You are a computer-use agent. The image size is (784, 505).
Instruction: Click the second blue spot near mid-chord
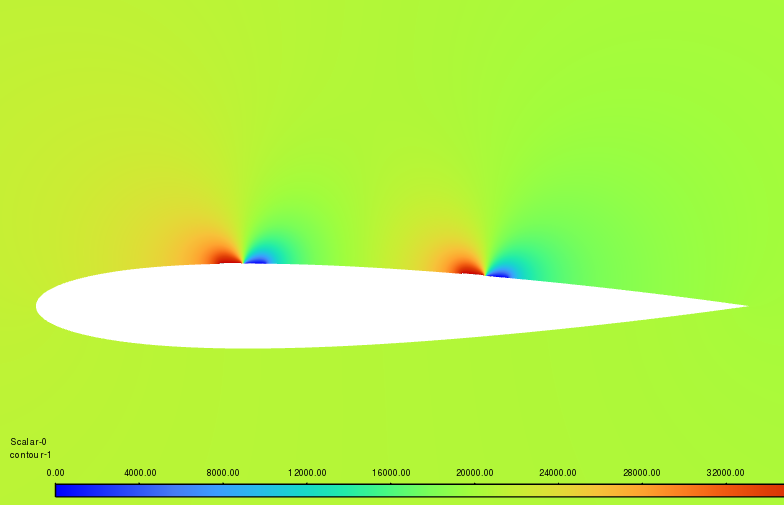coord(498,273)
